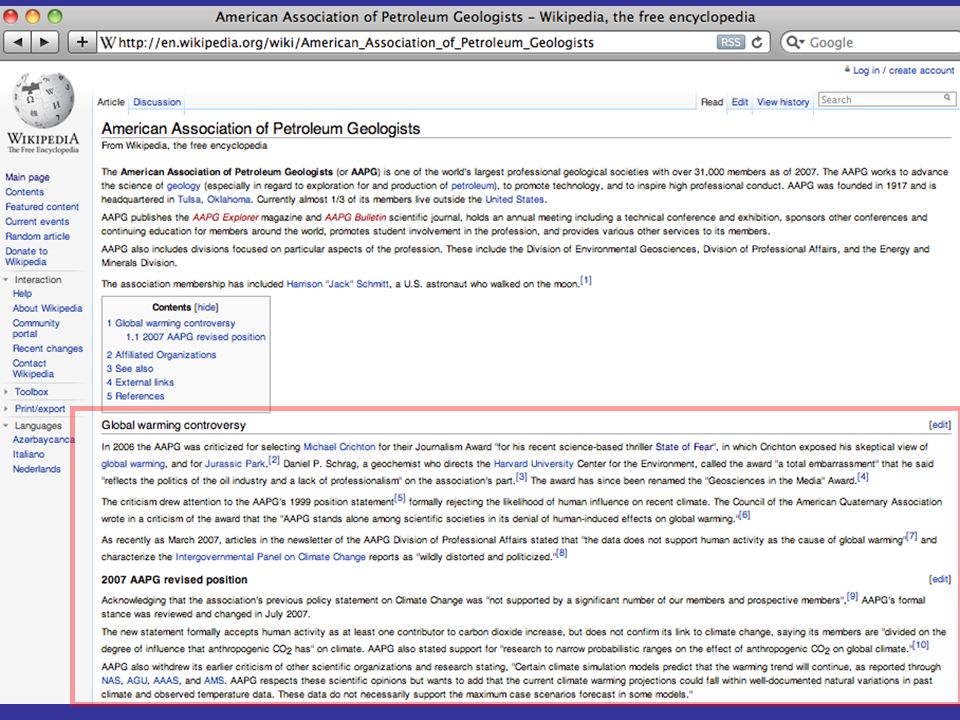Screen dimensions: 960x720
Task: Click the Wikipedia W favicon in address bar
Action: (108, 42)
